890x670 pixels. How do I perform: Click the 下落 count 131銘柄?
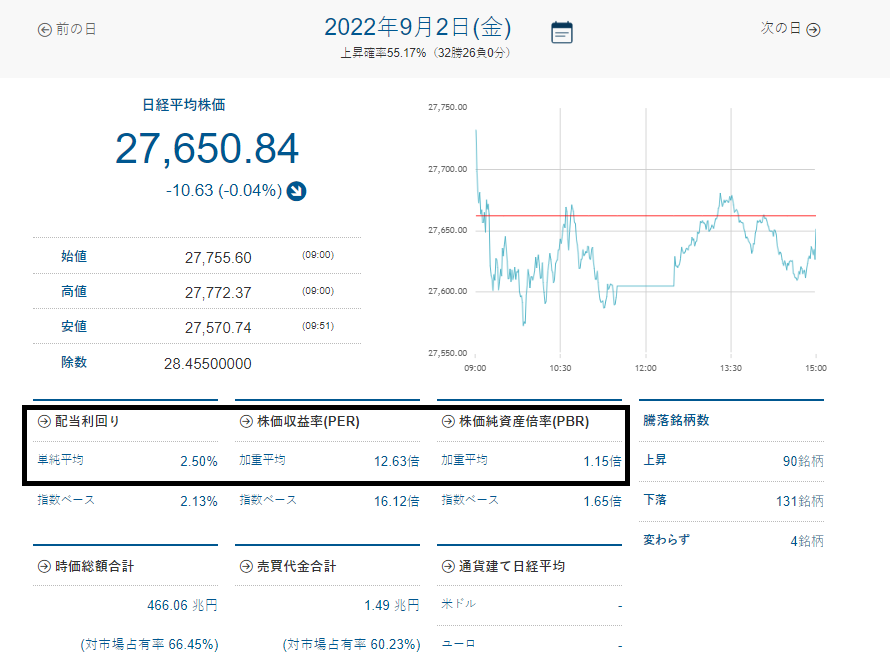800,501
